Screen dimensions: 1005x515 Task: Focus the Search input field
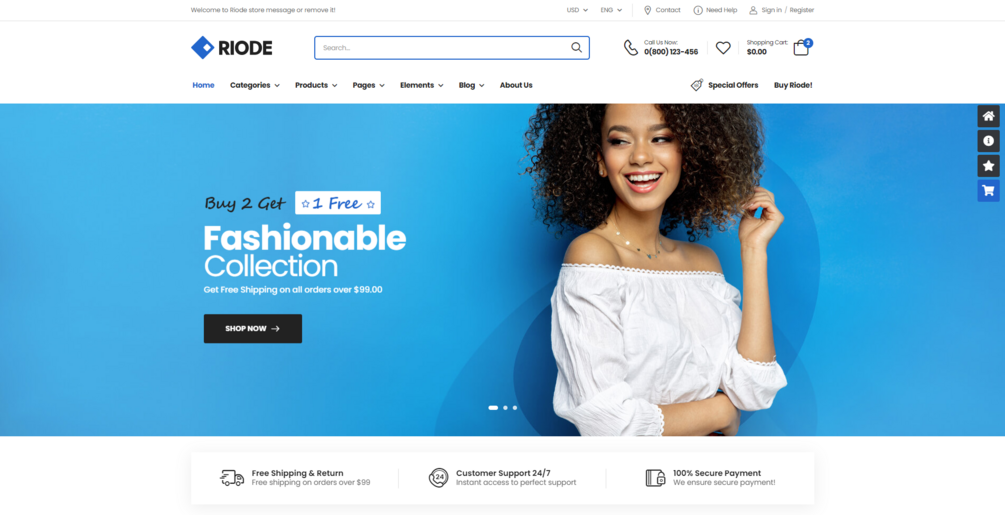[442, 47]
